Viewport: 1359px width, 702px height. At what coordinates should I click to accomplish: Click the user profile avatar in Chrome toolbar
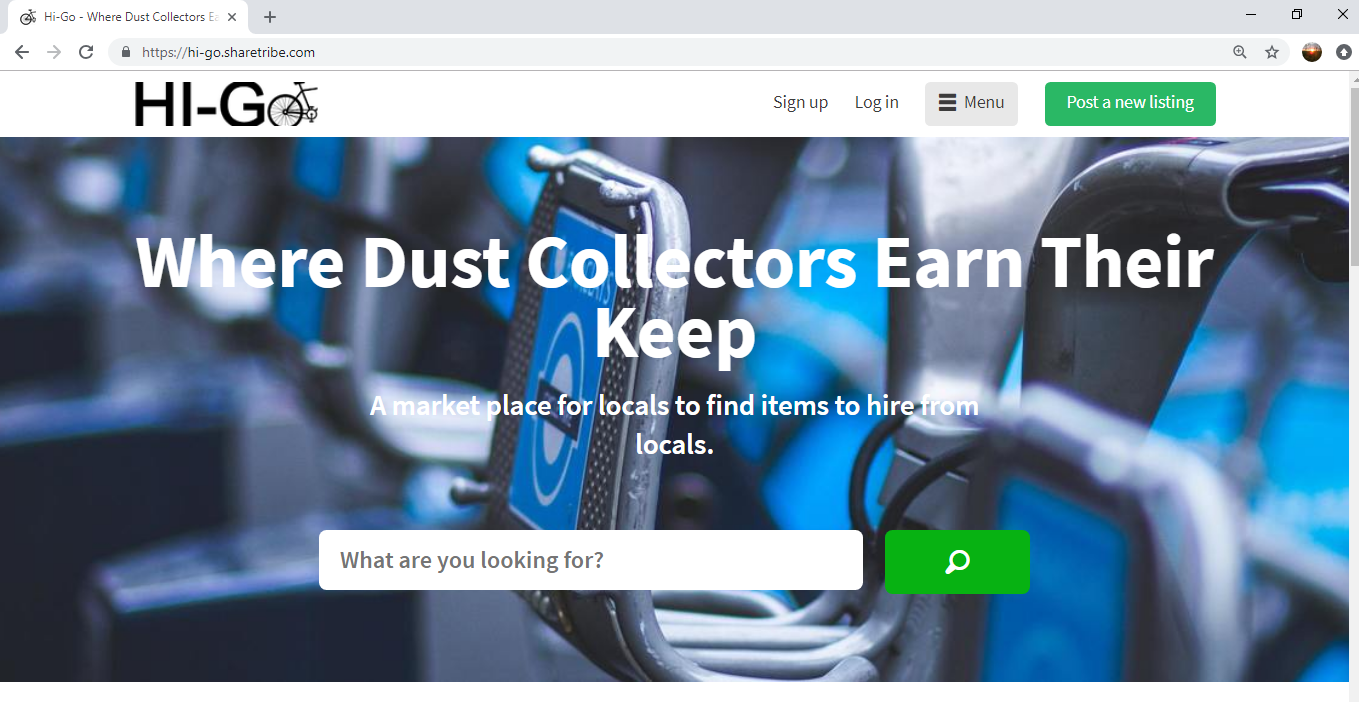tap(1312, 52)
